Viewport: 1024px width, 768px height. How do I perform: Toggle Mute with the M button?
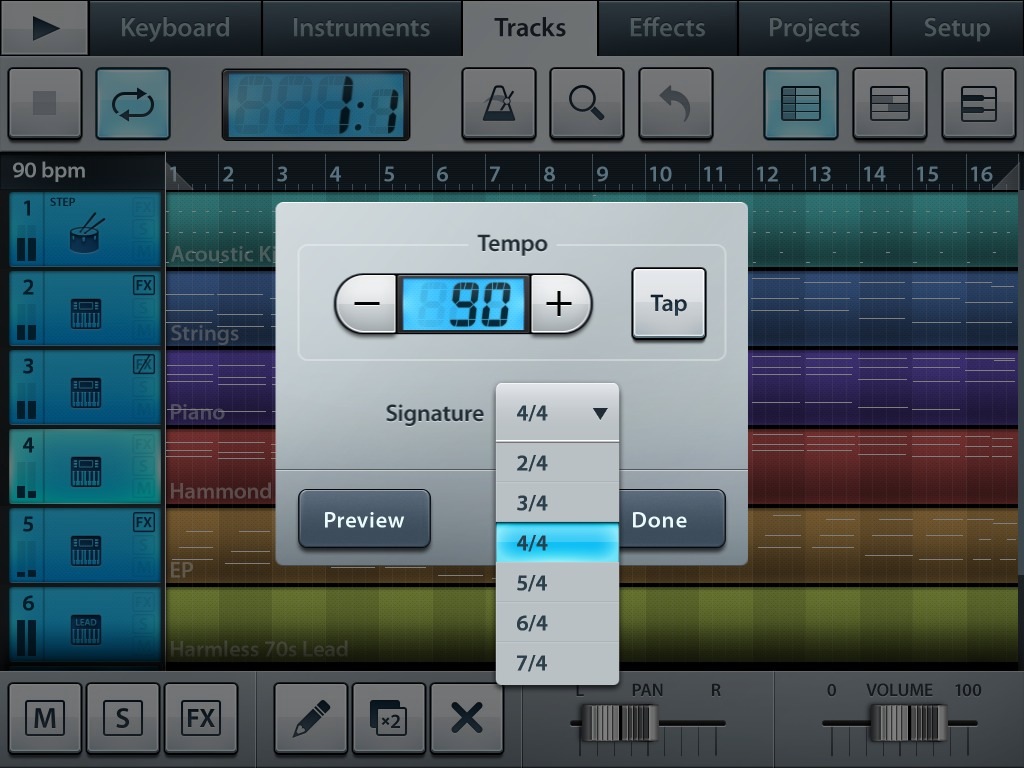[x=44, y=718]
